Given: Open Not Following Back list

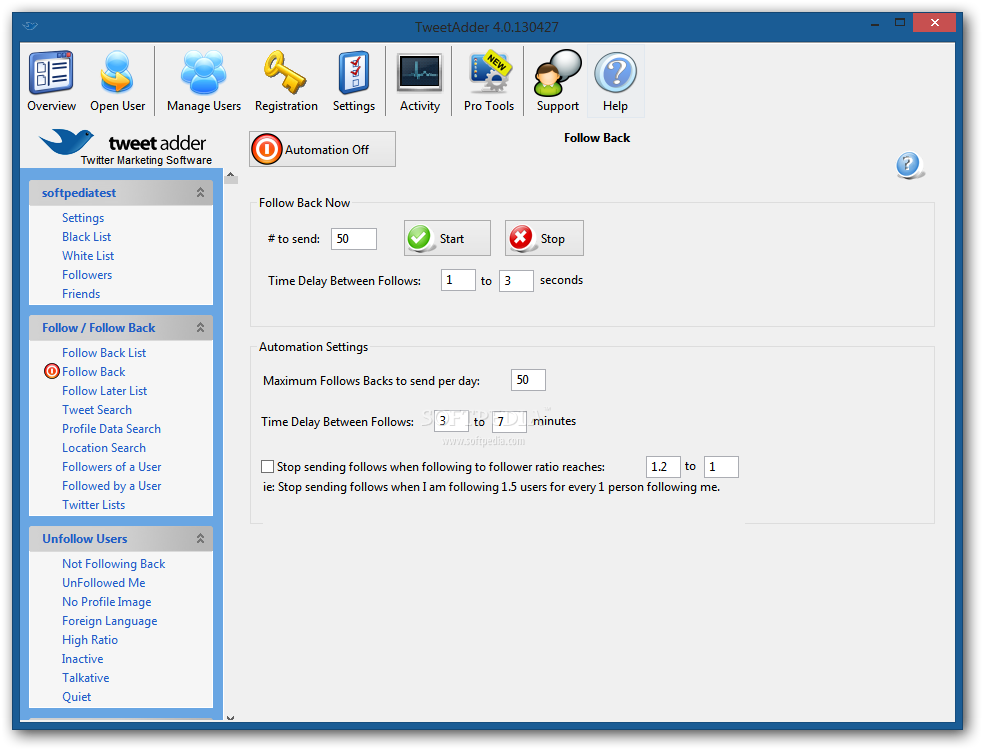Looking at the screenshot, I should (113, 564).
